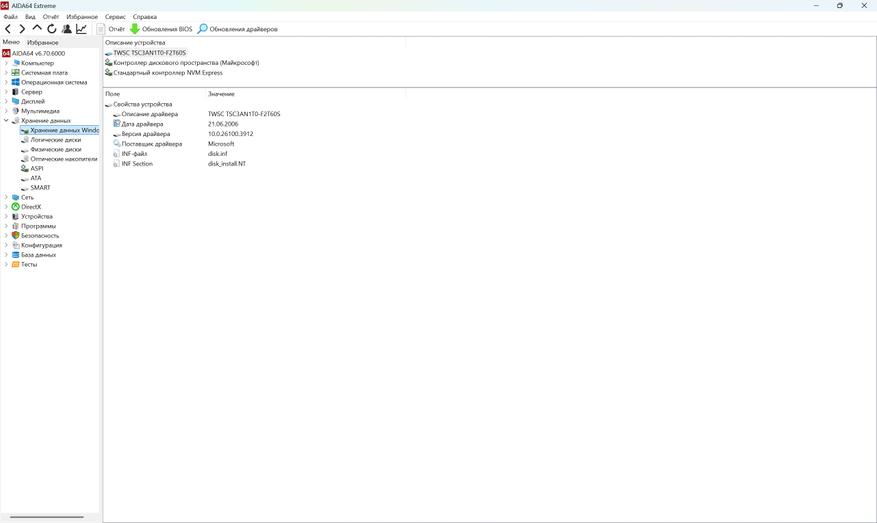Screen dimensions: 877x523
Task: Select Логические диски in the tree
Action: [55, 140]
